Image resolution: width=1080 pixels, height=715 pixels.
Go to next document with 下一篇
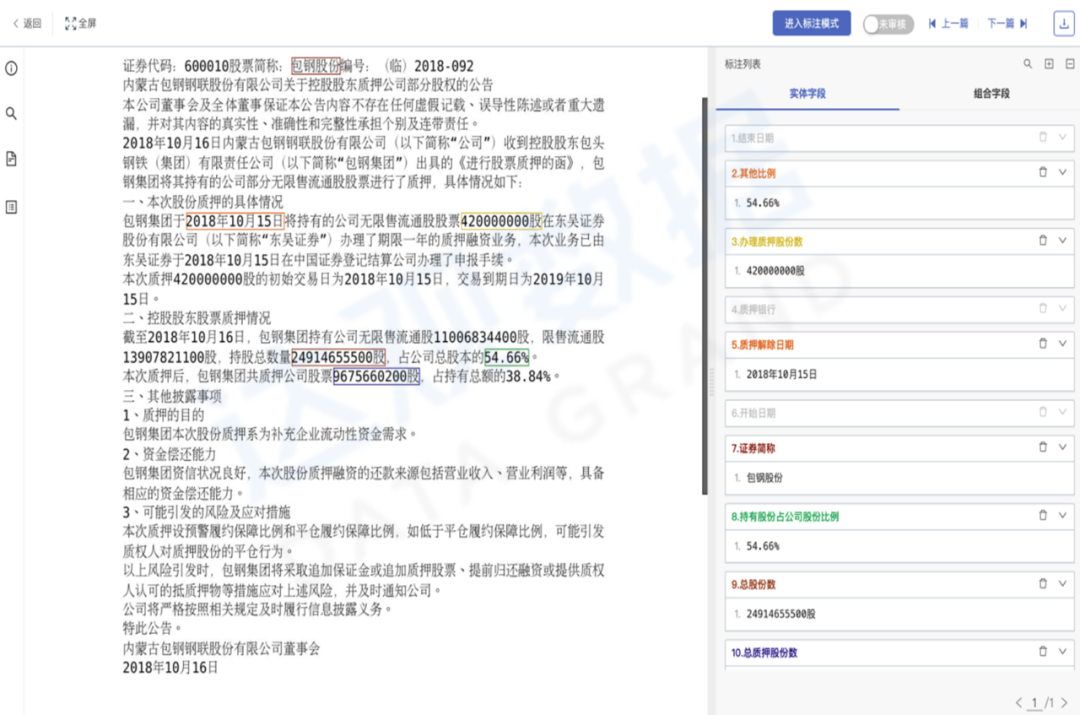click(x=1007, y=23)
